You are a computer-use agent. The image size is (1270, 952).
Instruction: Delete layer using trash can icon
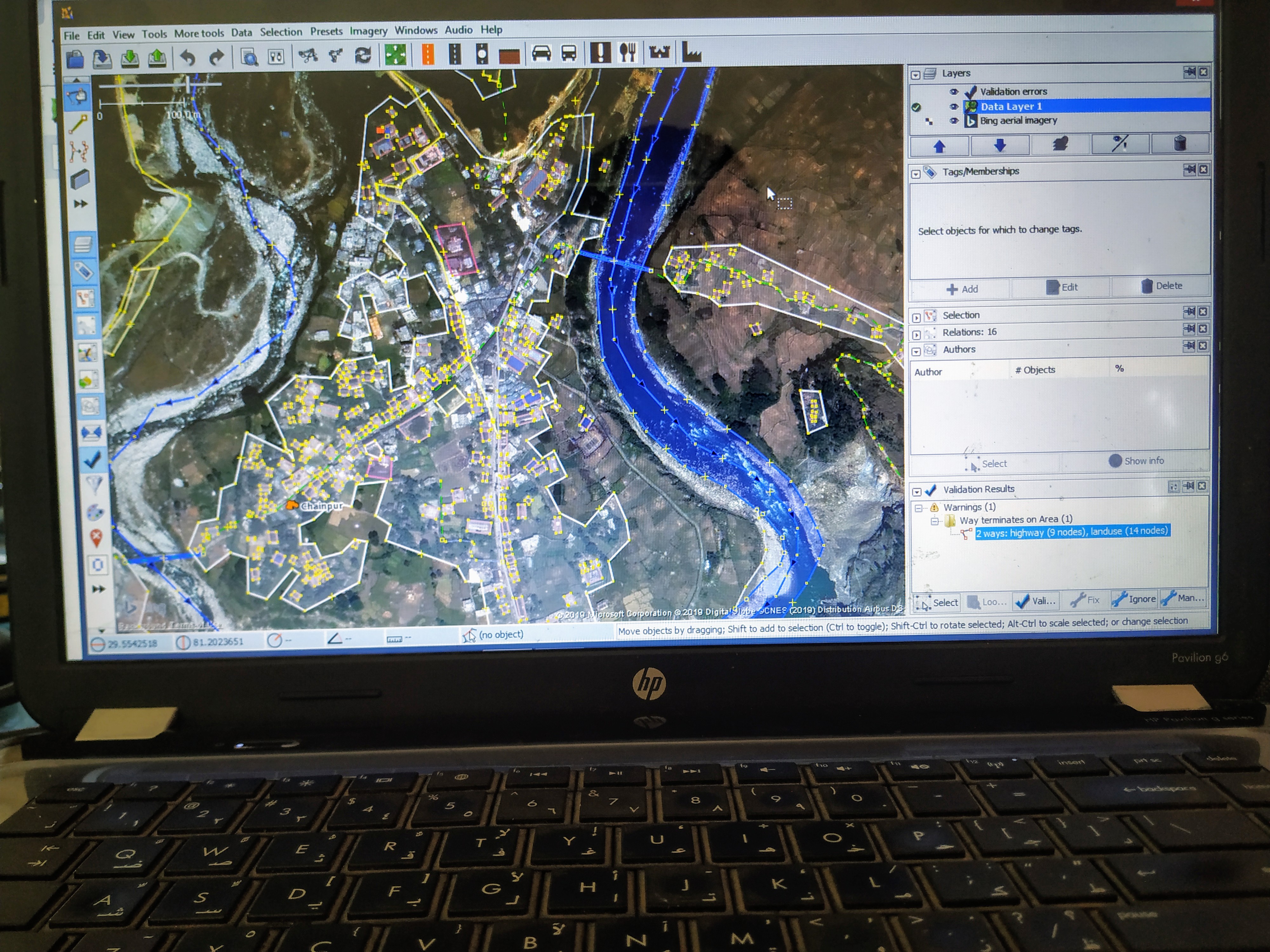[x=1180, y=143]
